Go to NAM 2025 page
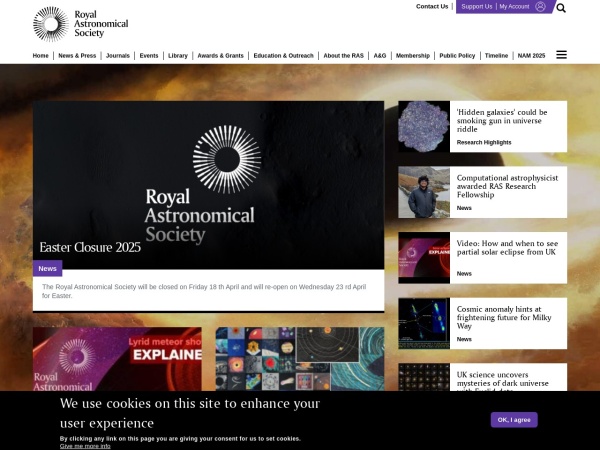The image size is (600, 450). click(532, 55)
